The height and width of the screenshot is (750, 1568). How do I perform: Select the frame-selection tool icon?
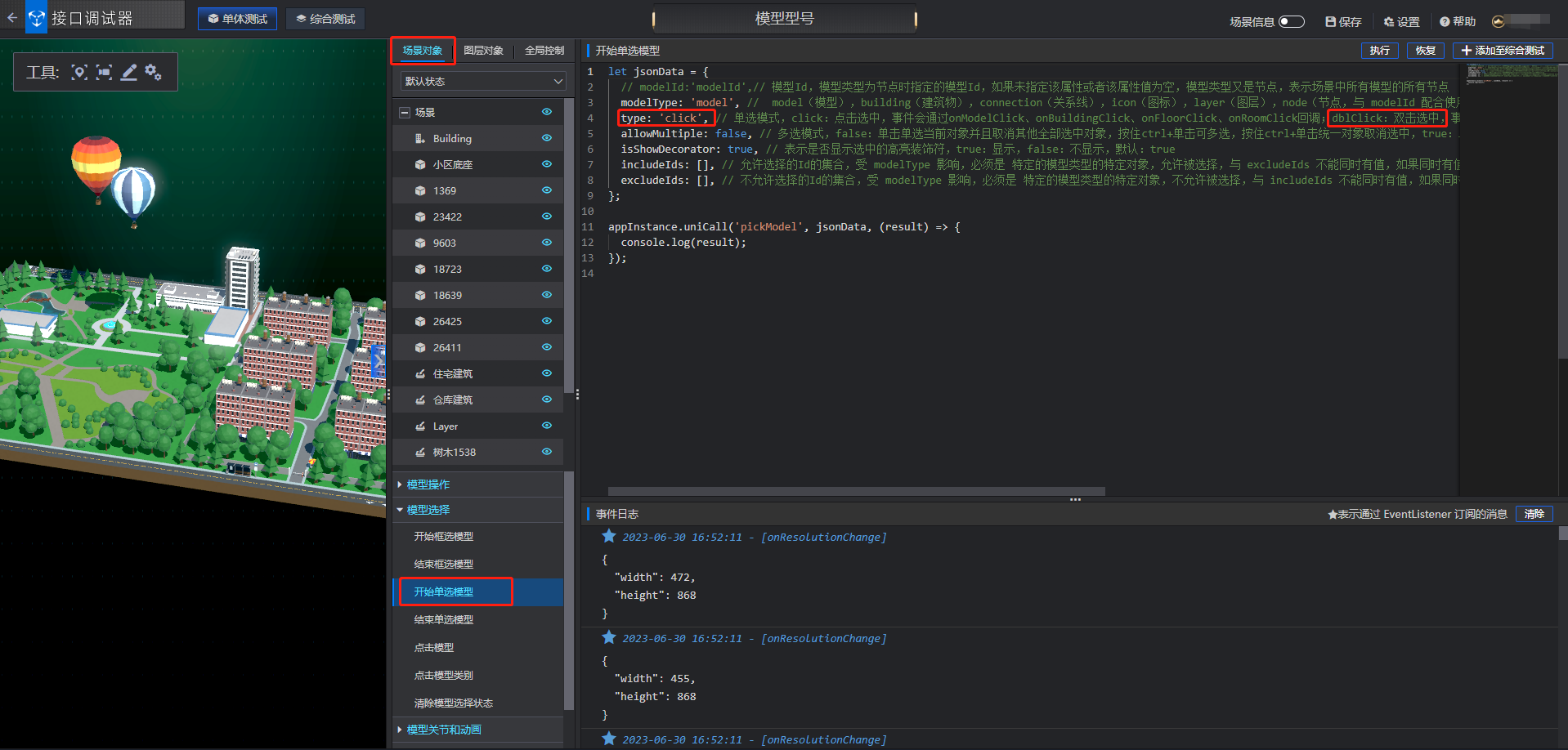(104, 73)
